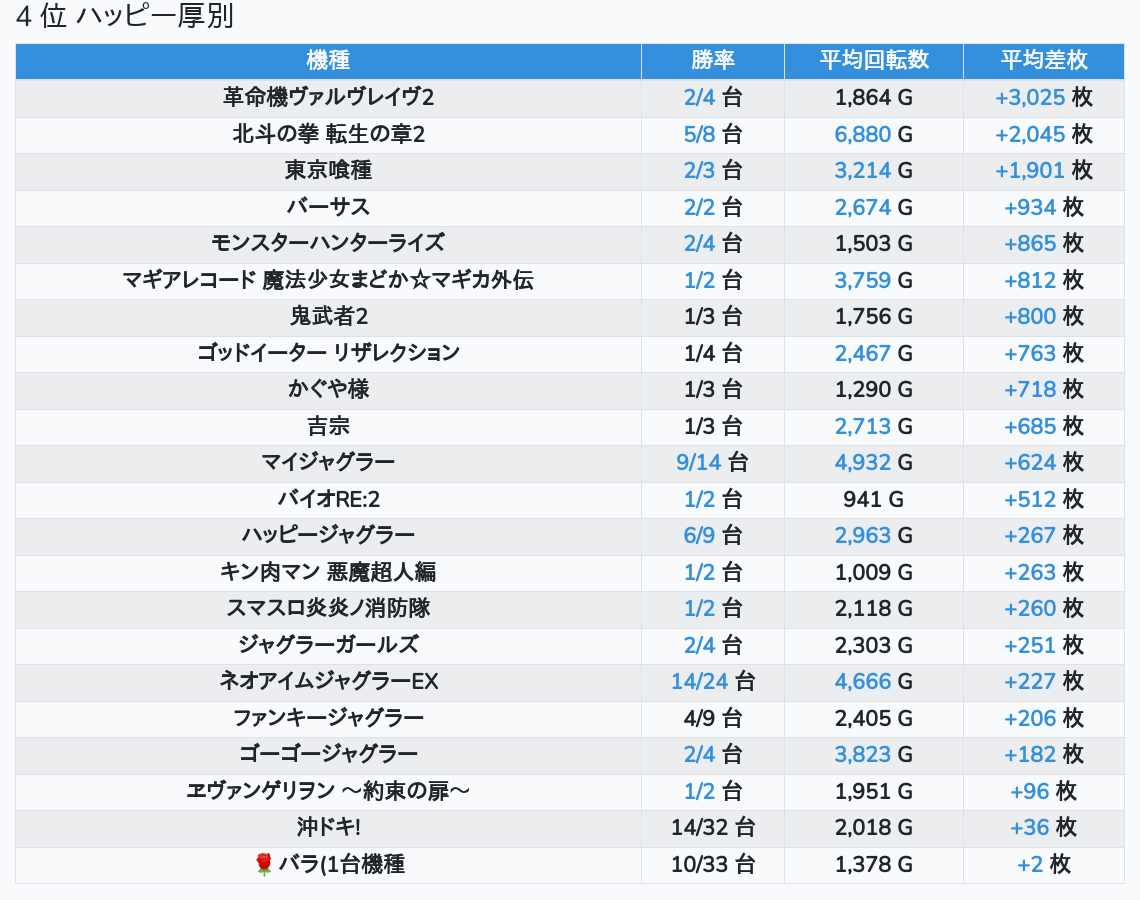The height and width of the screenshot is (900, 1140).
Task: Select the 東京喰種 machine name
Action: (x=328, y=171)
